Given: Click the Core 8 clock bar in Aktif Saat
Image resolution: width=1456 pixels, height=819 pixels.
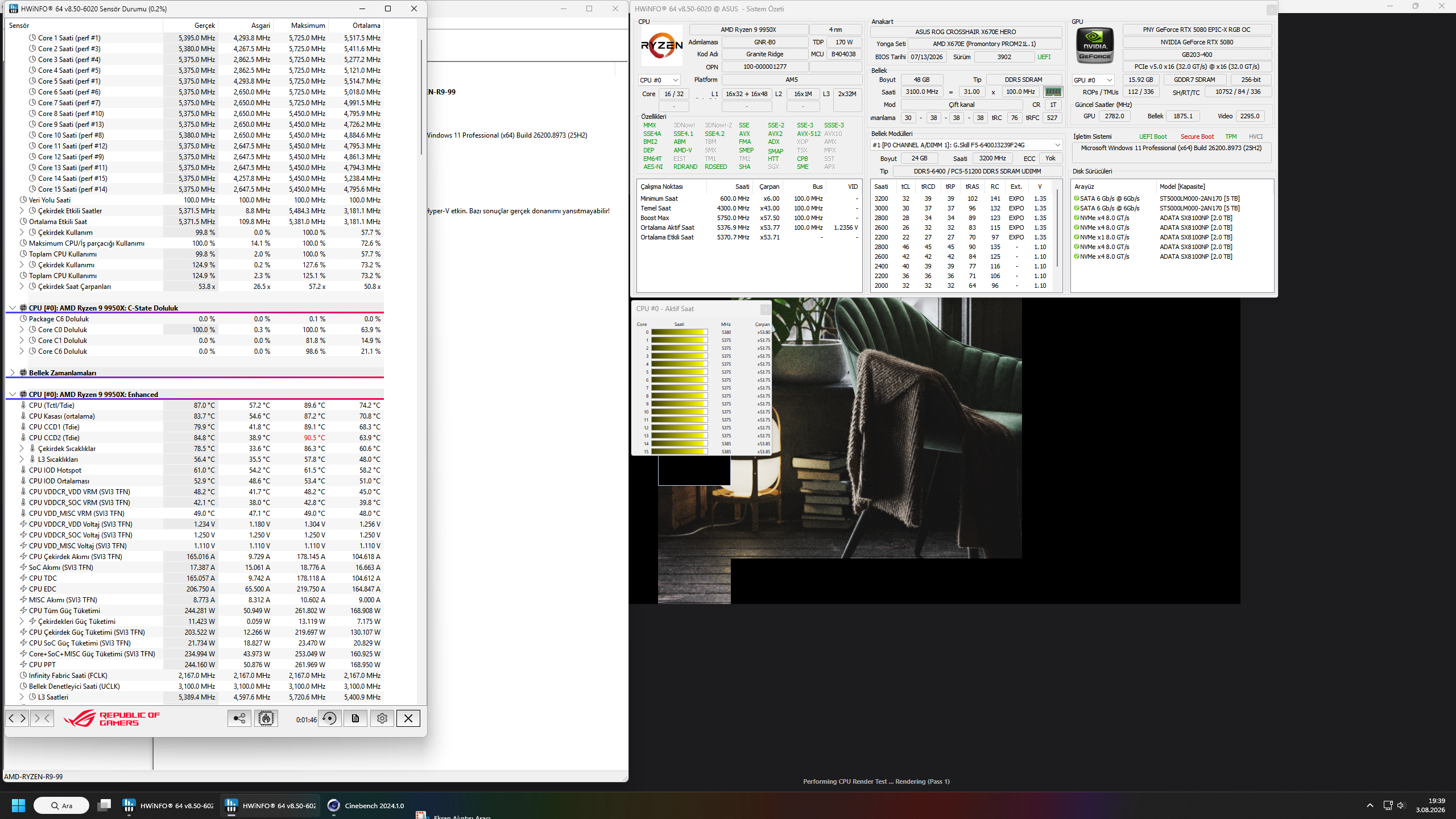Looking at the screenshot, I should click(x=680, y=396).
